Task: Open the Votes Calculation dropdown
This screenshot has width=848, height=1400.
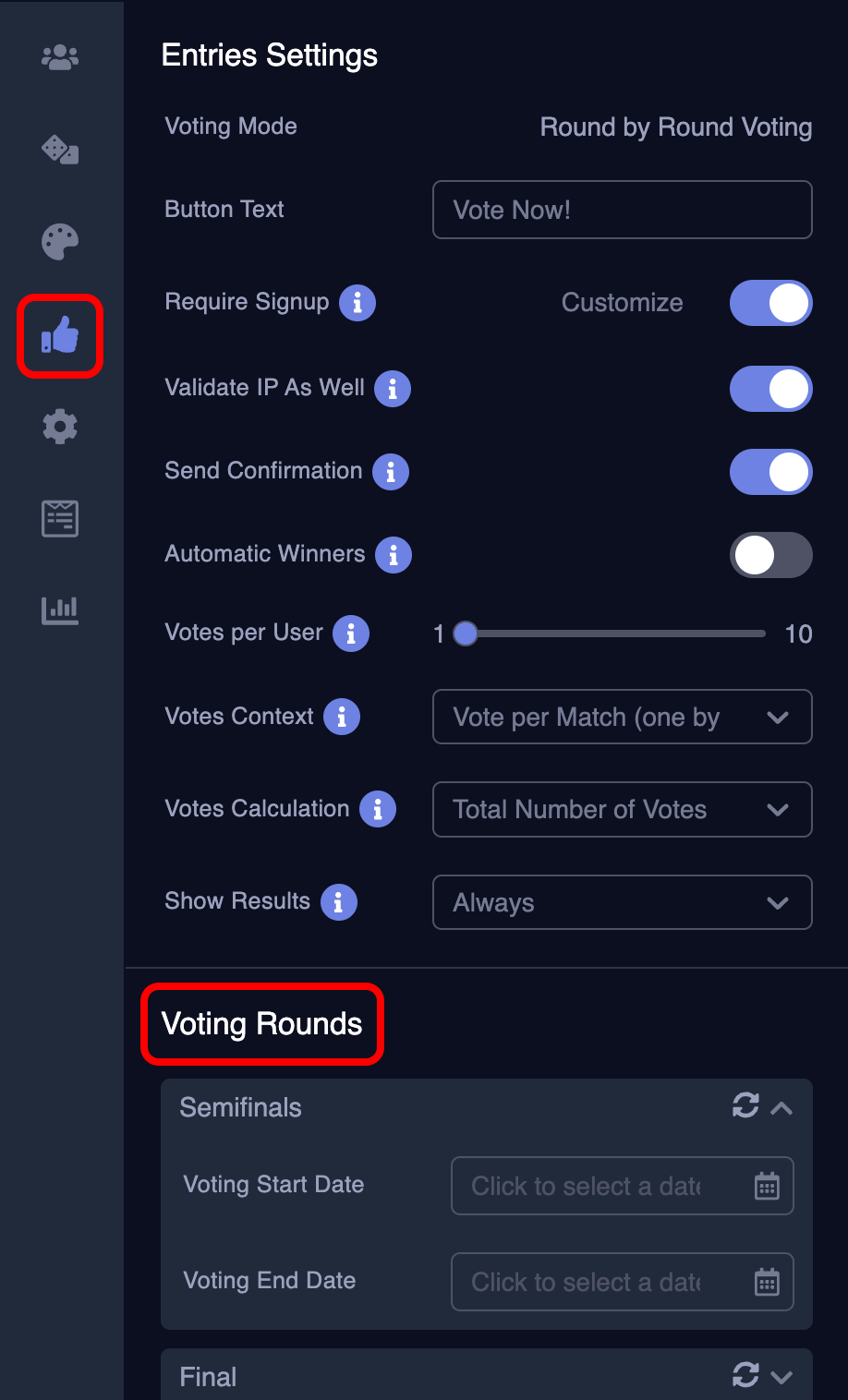Action: click(x=622, y=810)
